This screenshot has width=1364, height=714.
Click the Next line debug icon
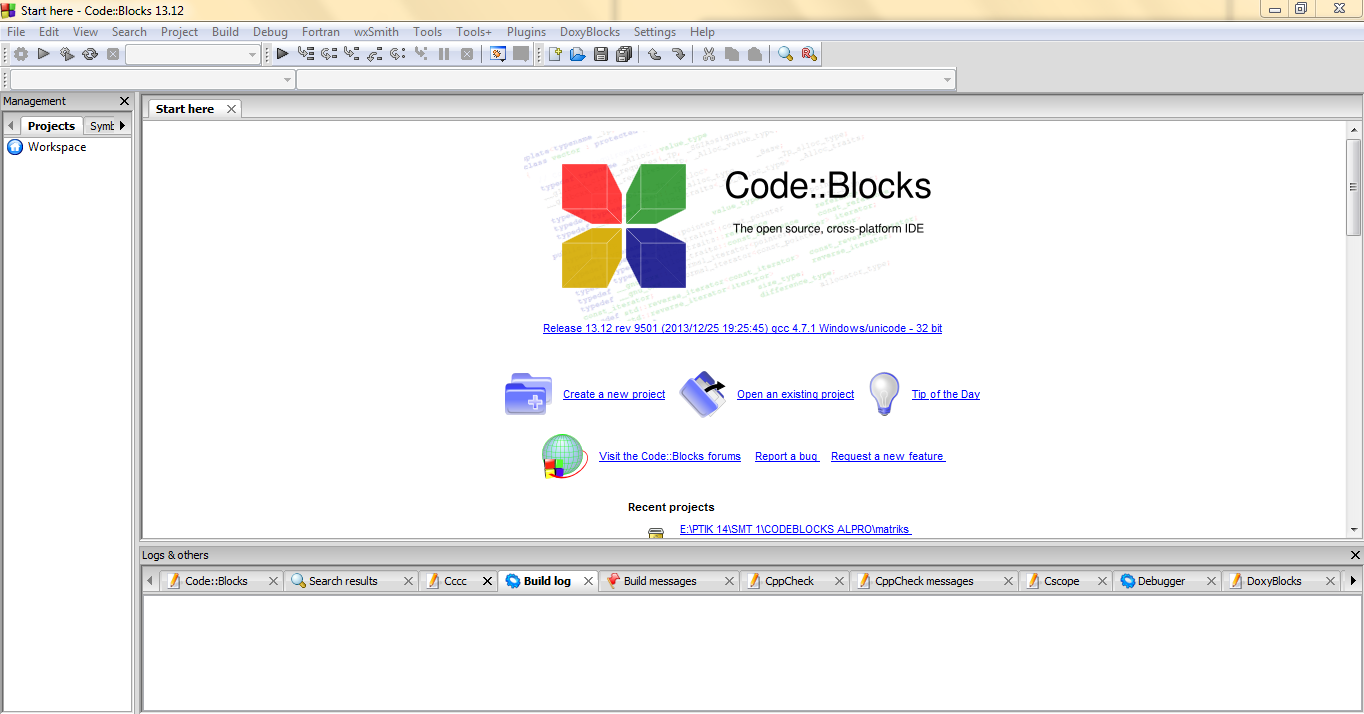point(328,54)
